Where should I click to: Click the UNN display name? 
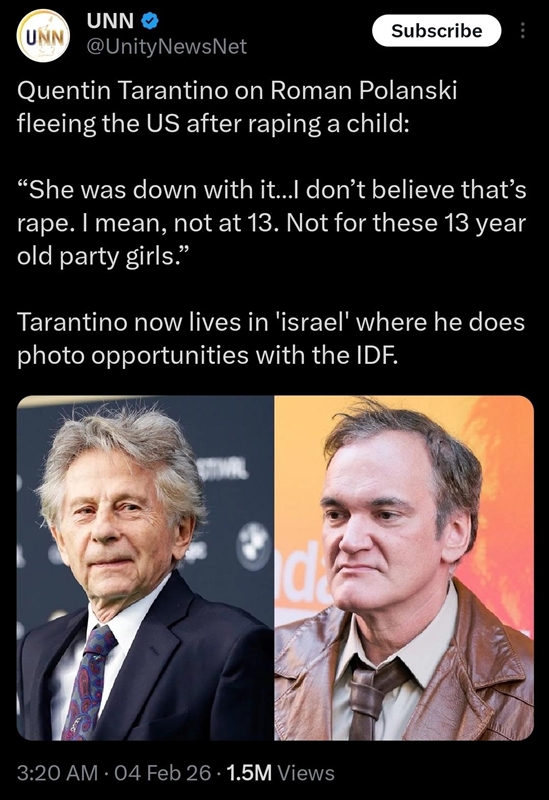coord(110,21)
